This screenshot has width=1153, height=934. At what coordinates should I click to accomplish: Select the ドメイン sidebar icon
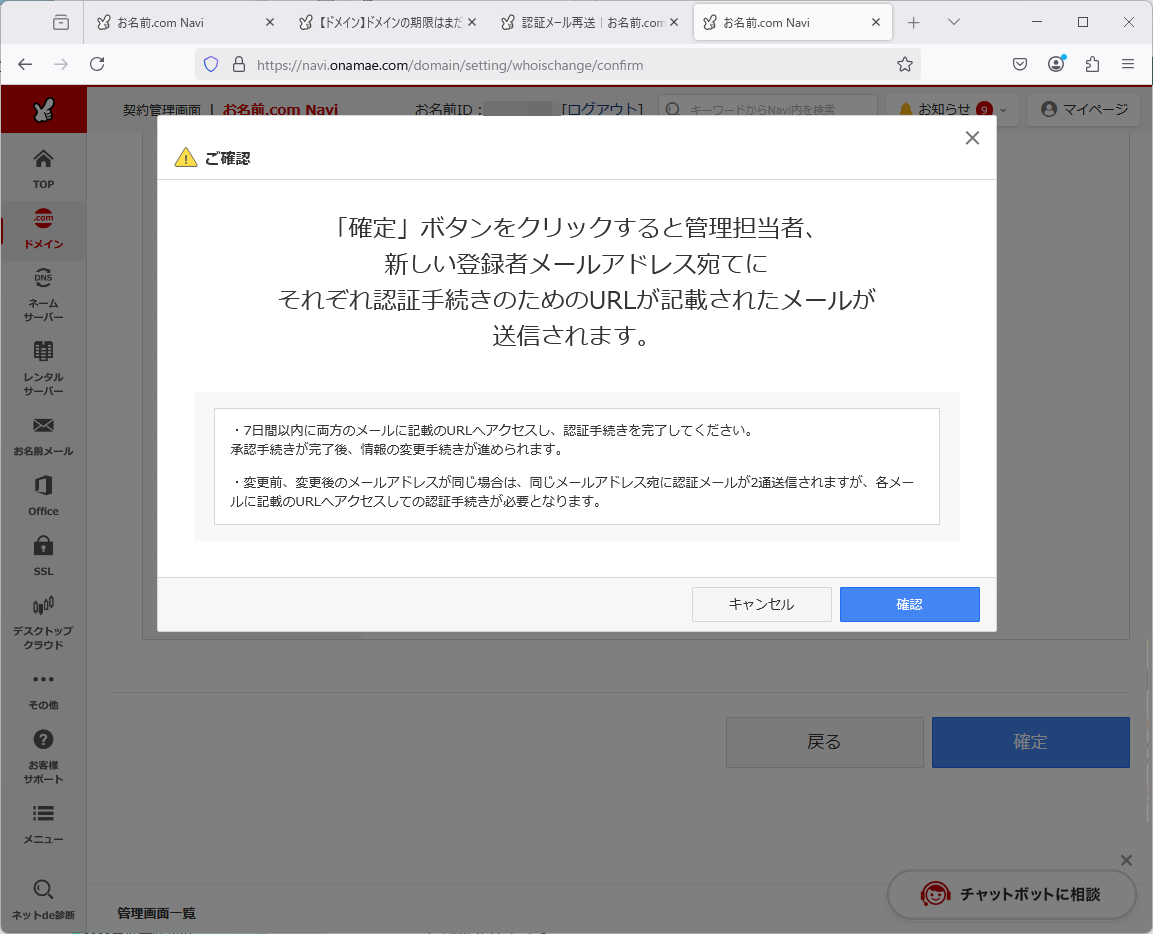pos(43,229)
